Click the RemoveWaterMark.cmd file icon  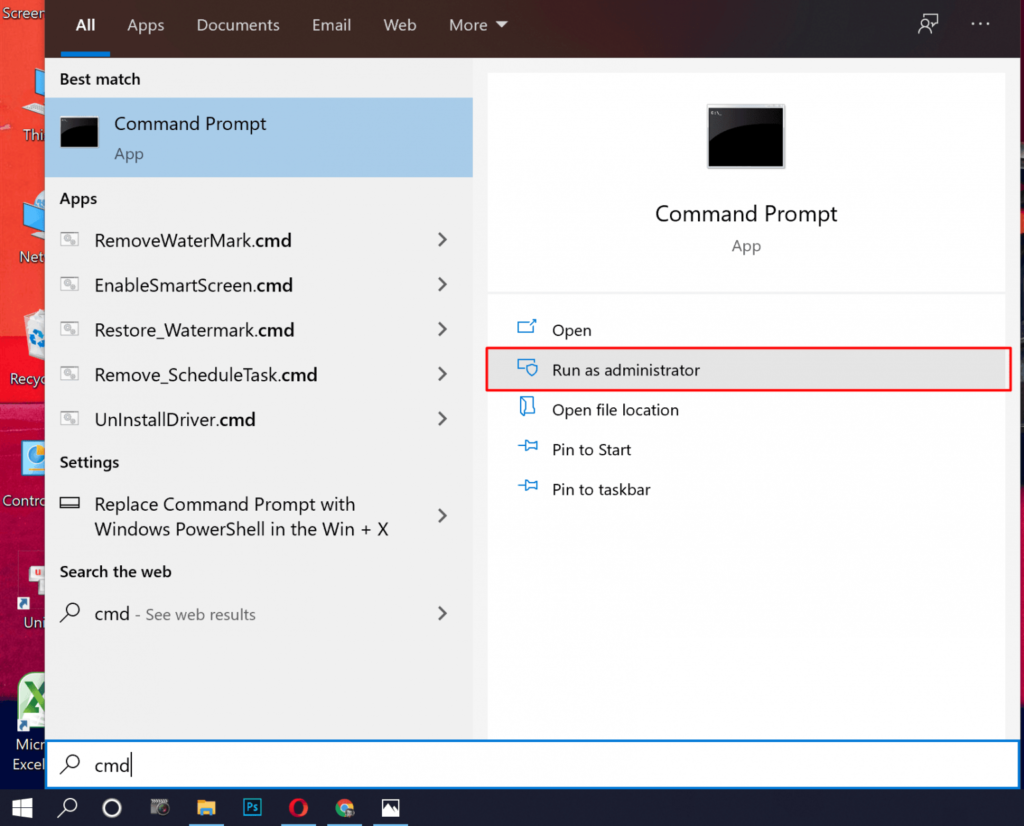click(70, 239)
